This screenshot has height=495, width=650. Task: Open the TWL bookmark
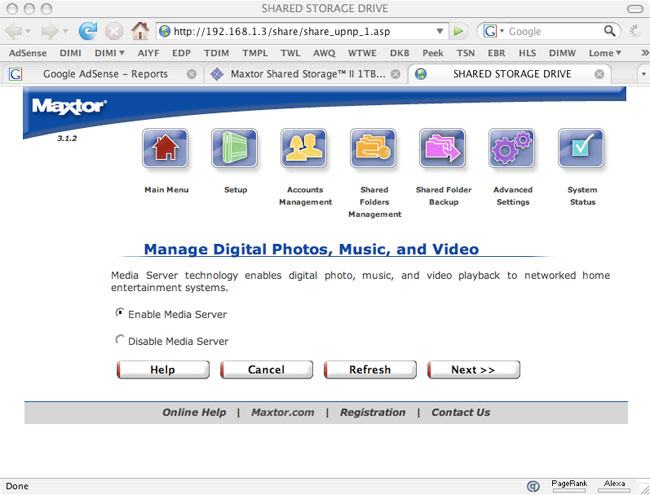point(290,53)
